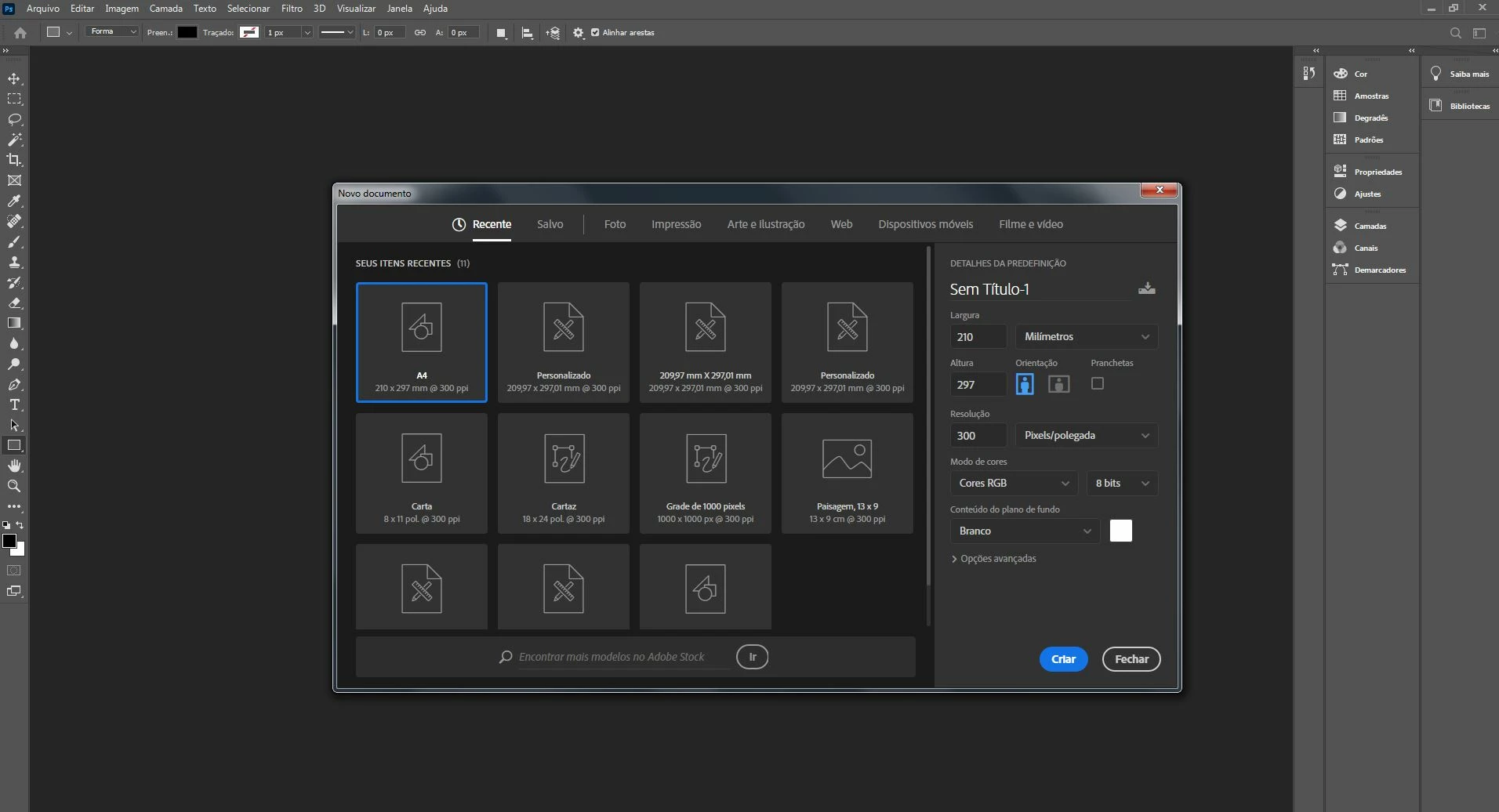
Task: Open the Camadas panel
Action: coord(1371,226)
